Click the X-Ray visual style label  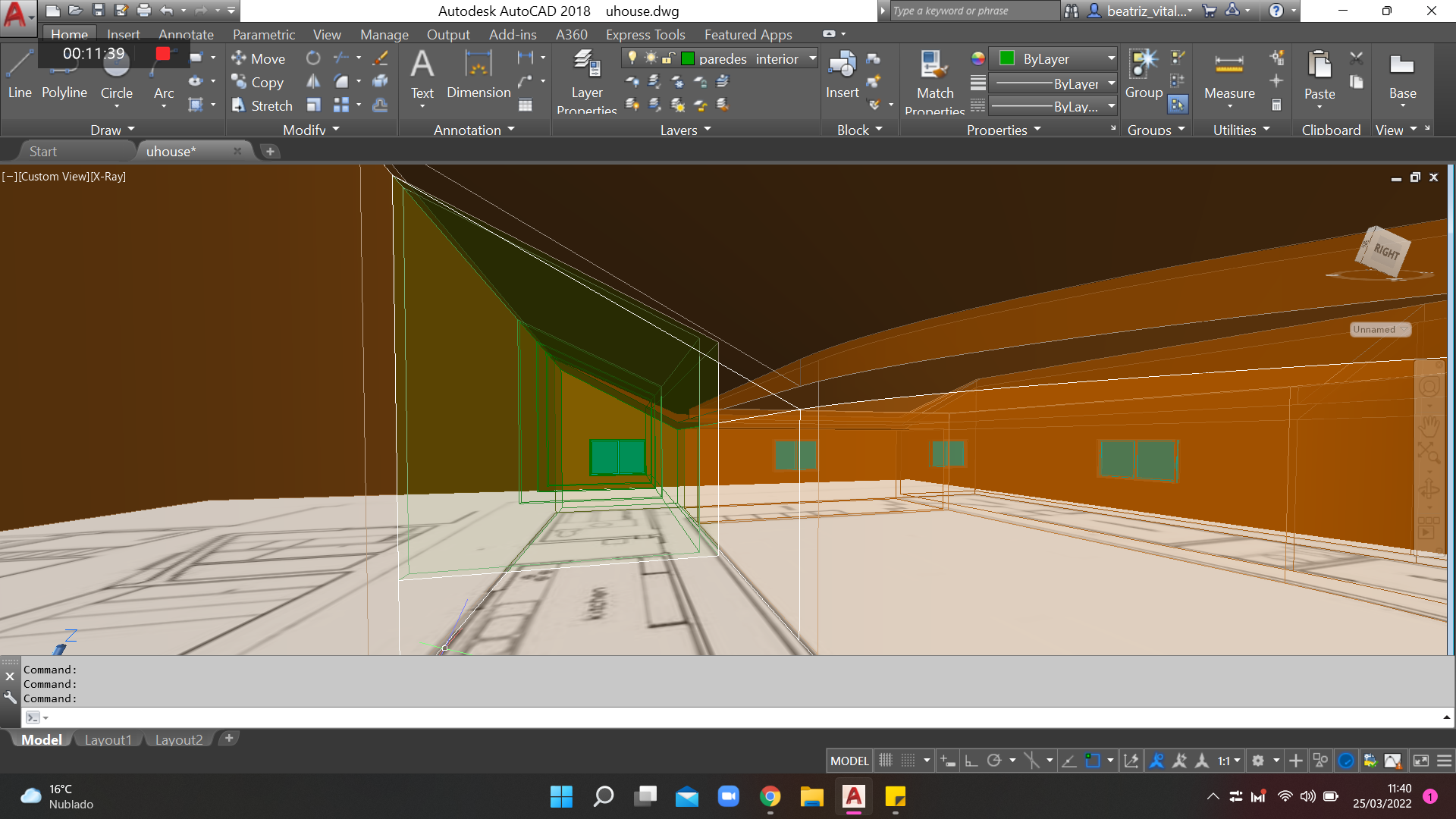108,177
